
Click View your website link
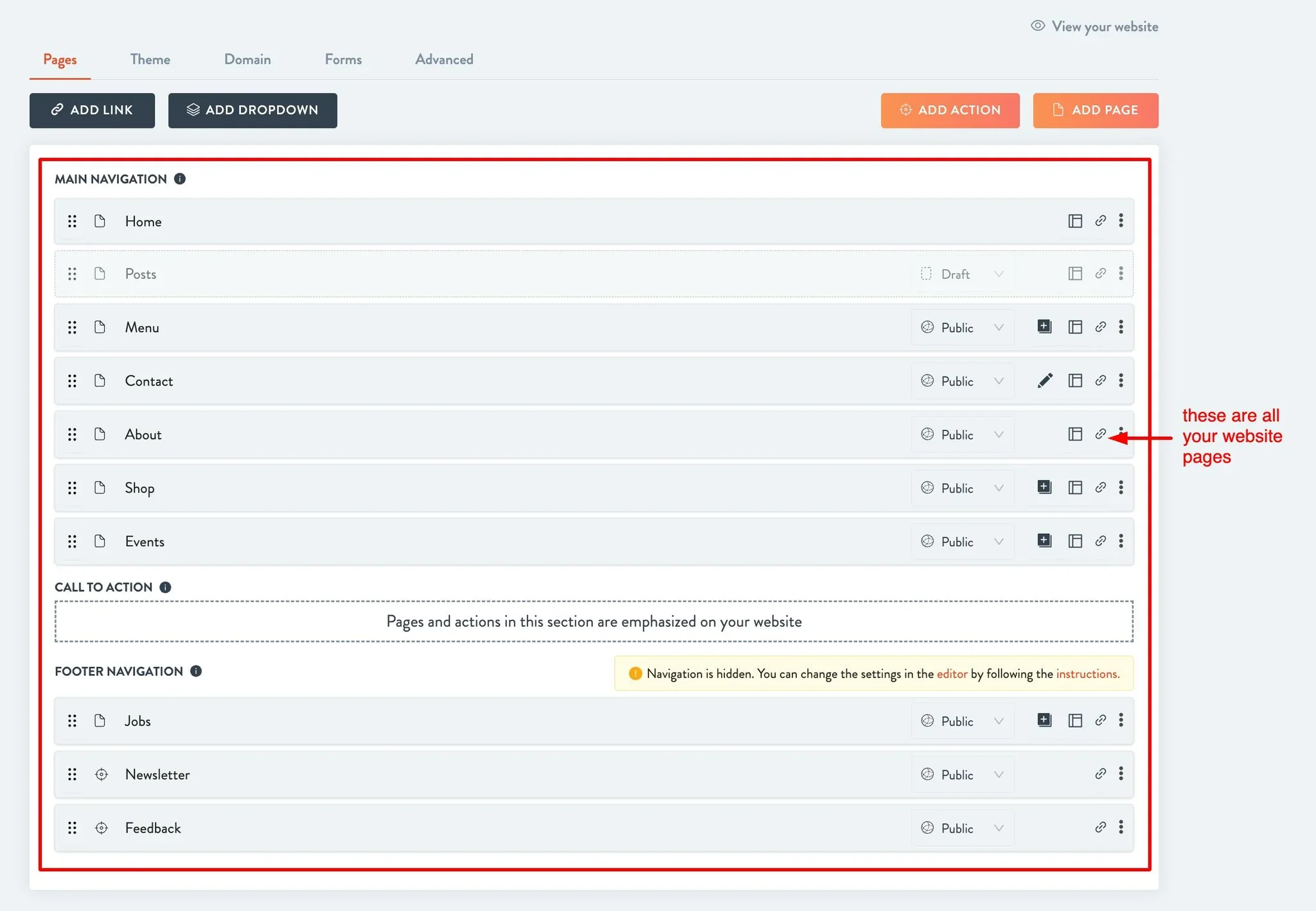click(x=1094, y=26)
